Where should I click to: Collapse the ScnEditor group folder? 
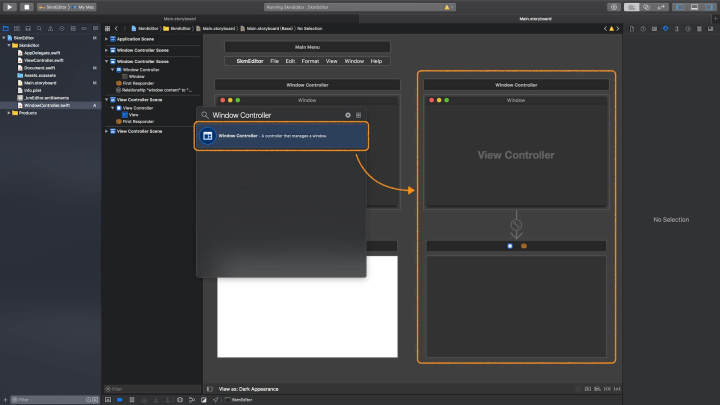click(x=9, y=45)
